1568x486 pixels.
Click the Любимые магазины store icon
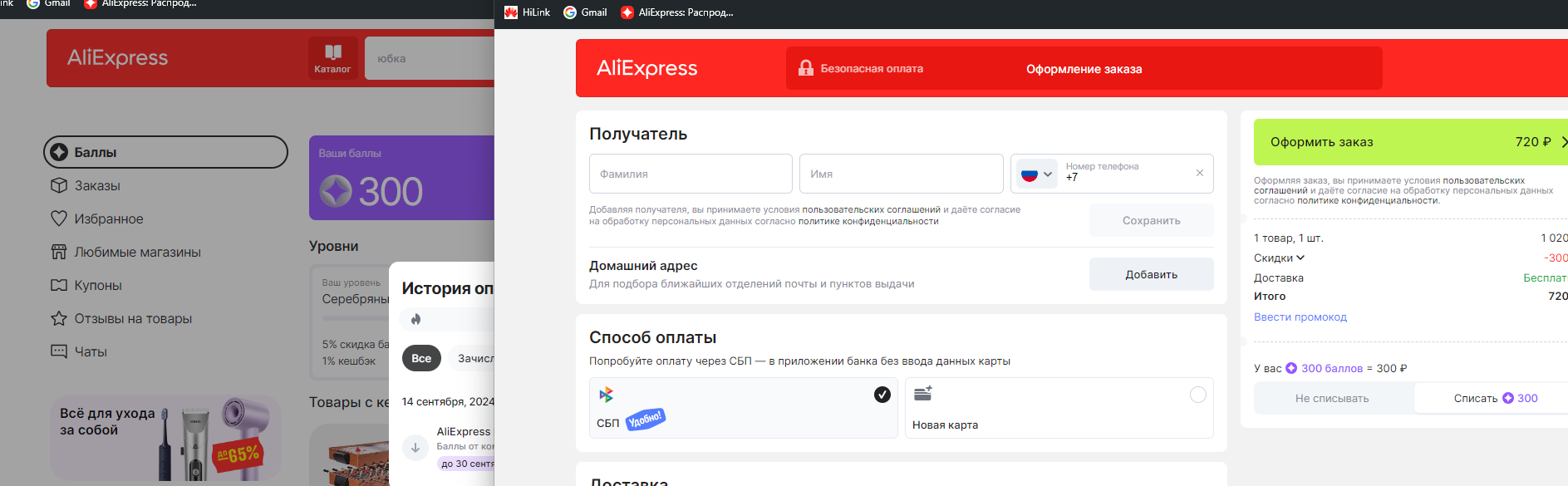(x=59, y=252)
